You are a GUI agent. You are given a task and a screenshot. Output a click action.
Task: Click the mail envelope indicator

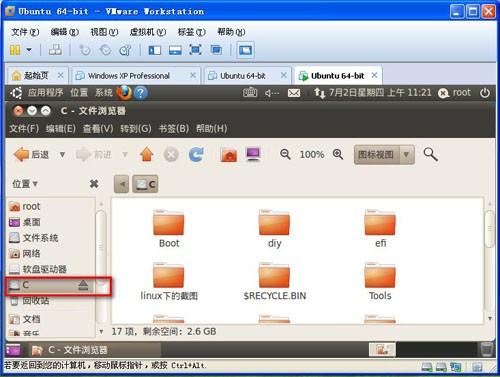(x=294, y=93)
